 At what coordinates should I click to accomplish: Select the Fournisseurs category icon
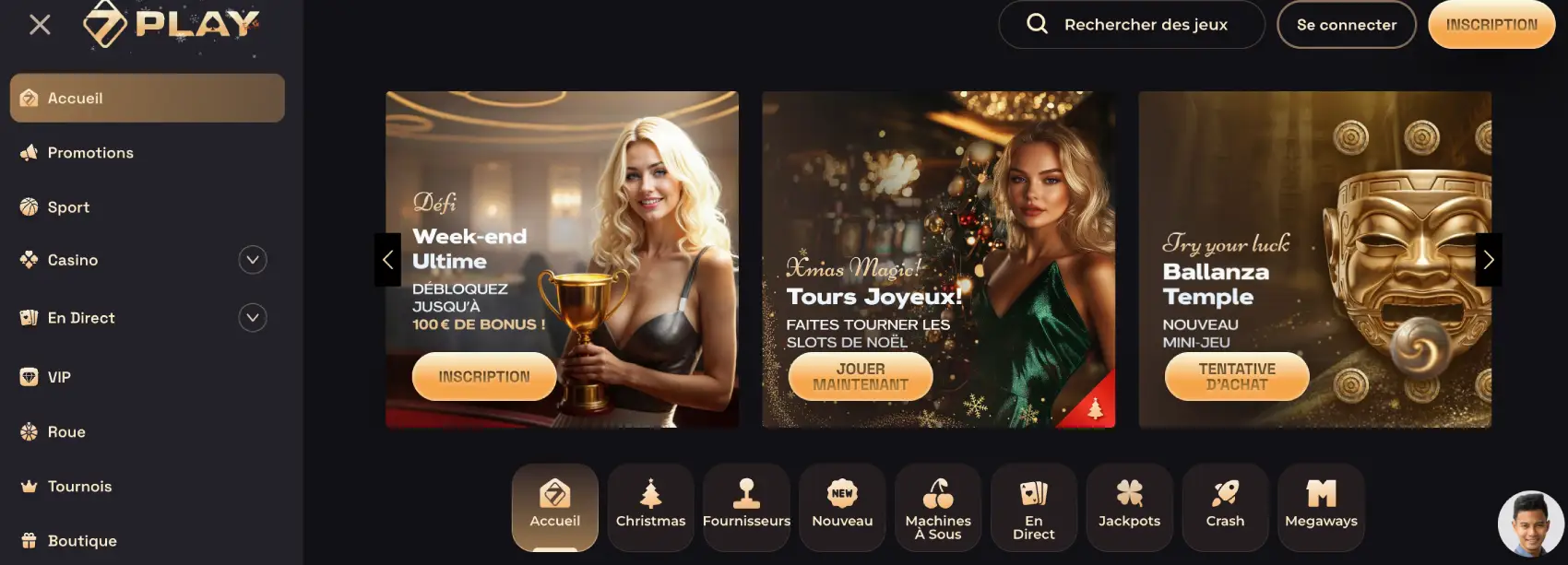[x=746, y=494]
